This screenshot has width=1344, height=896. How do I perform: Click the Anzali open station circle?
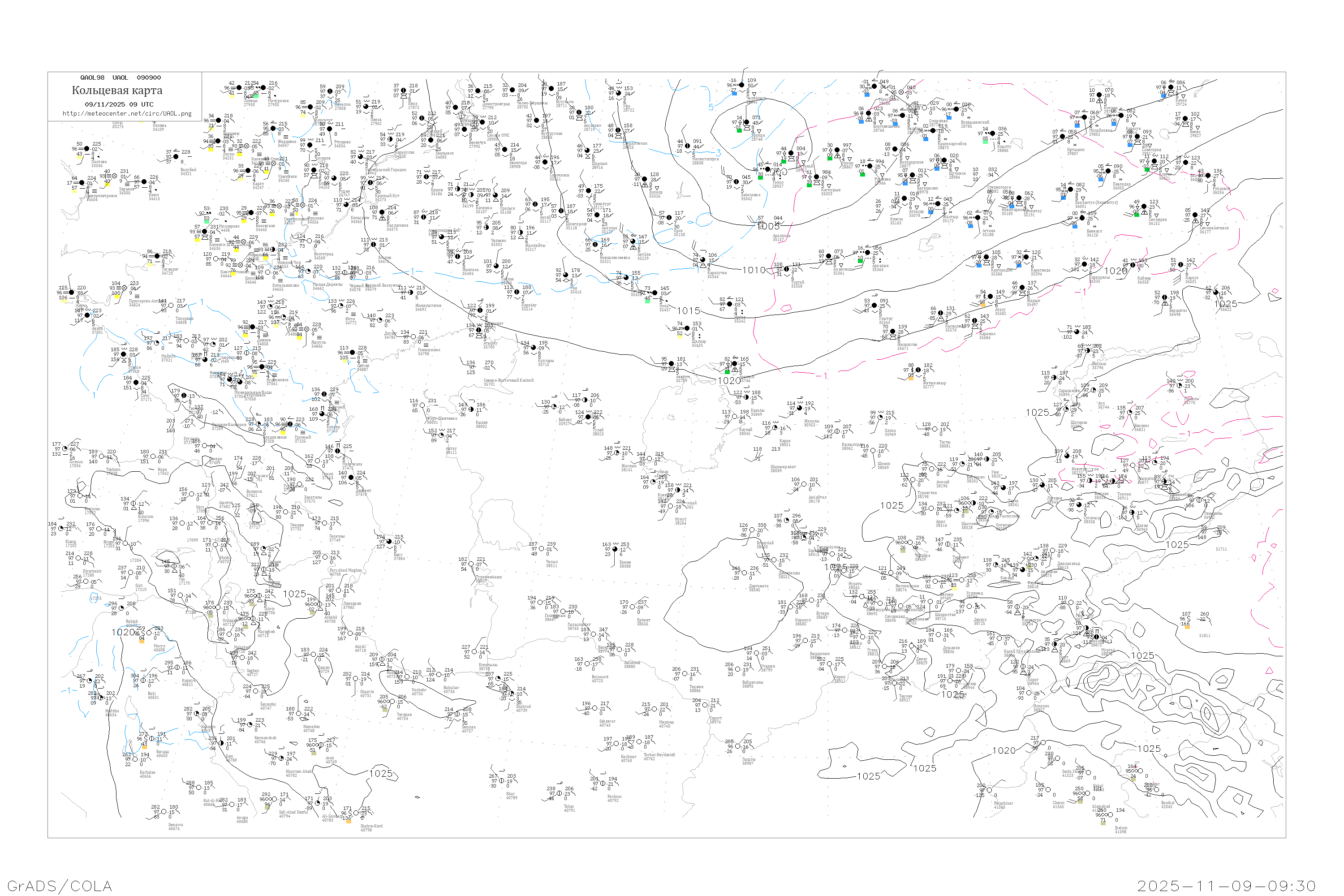(x=351, y=633)
